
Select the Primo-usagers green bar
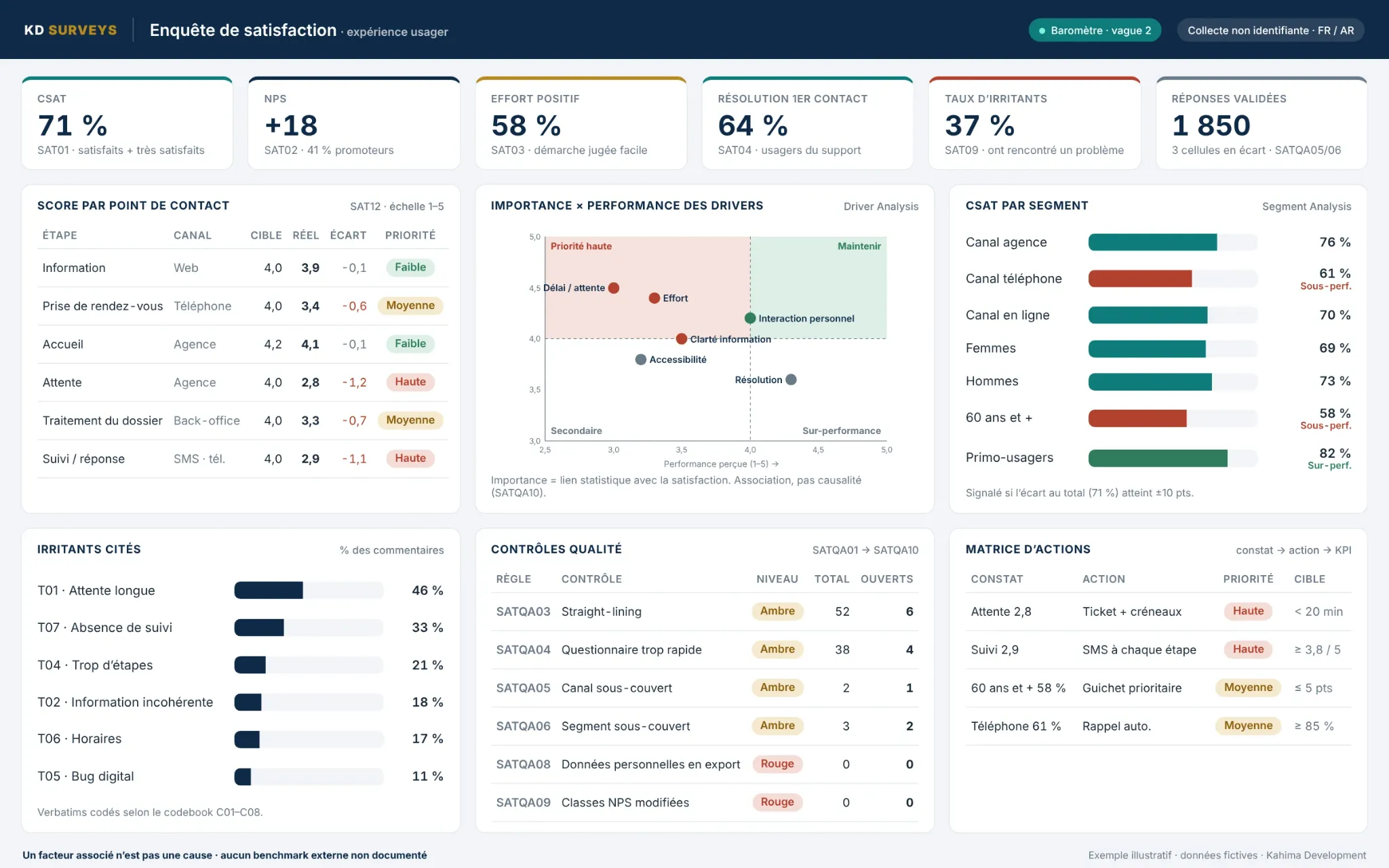click(x=1158, y=458)
